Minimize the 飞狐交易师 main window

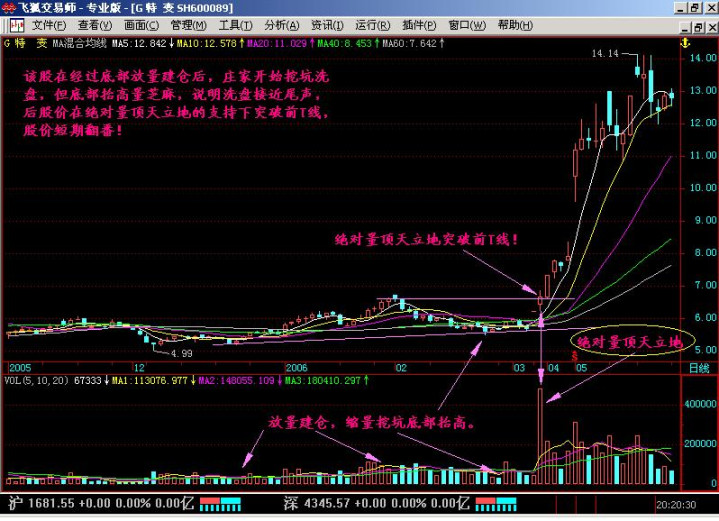point(681,8)
